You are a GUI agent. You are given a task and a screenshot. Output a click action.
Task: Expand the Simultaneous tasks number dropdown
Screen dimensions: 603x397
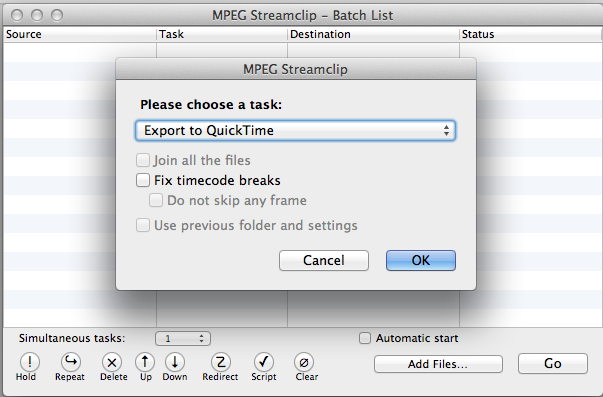[183, 339]
